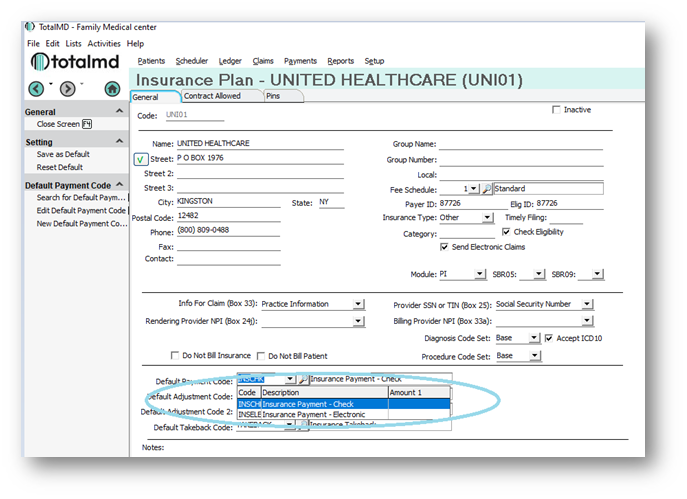Click Save as Default in sidebar
Image resolution: width=687 pixels, height=499 pixels.
coord(63,154)
